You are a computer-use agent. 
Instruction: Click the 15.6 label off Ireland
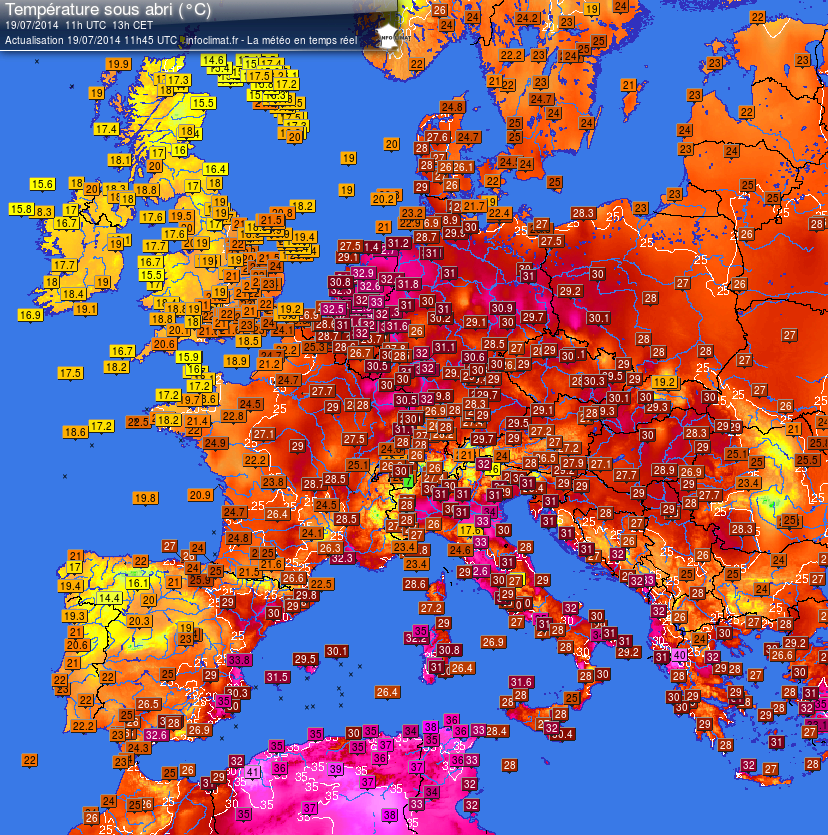43,184
